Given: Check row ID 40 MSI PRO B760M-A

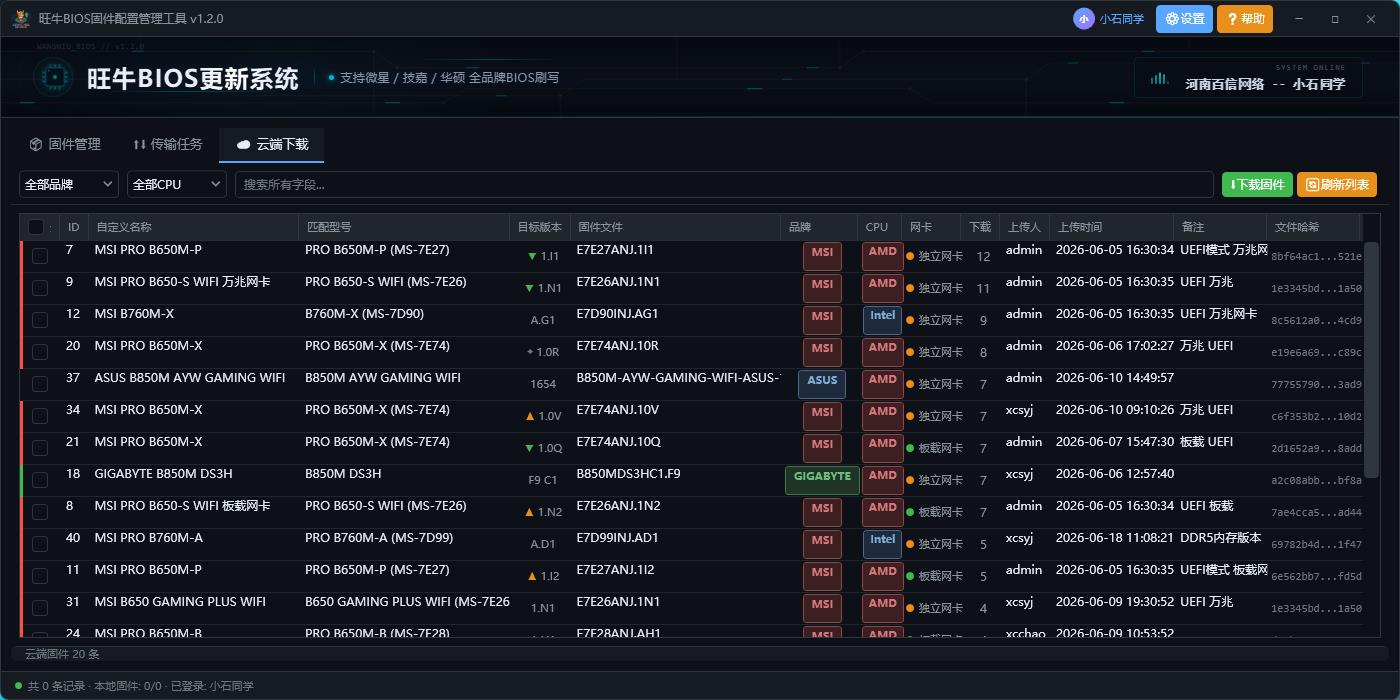Looking at the screenshot, I should (40, 544).
